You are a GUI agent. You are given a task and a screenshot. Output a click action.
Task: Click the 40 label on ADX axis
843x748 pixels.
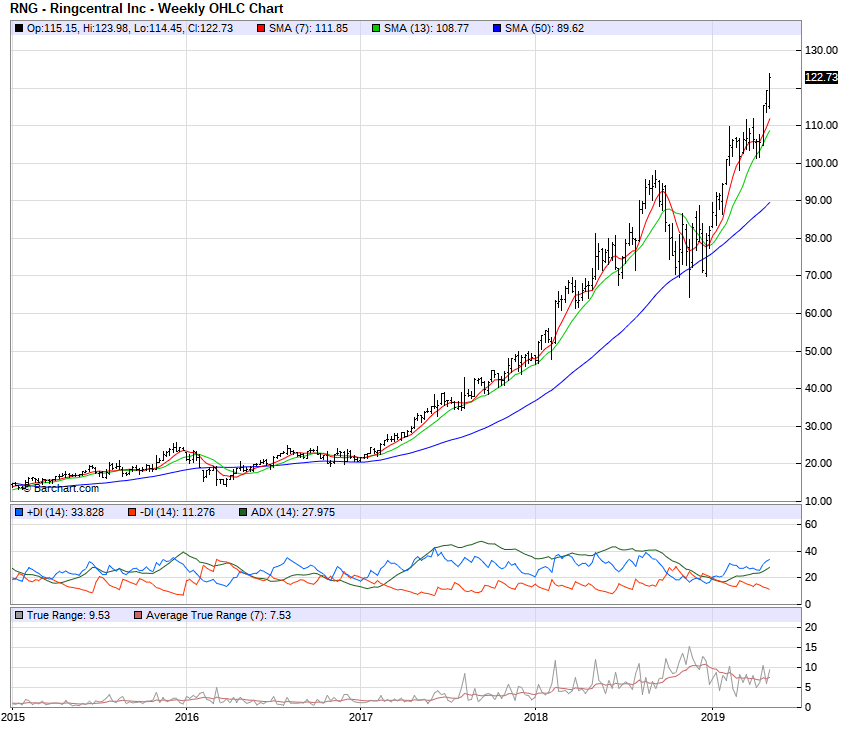[811, 551]
